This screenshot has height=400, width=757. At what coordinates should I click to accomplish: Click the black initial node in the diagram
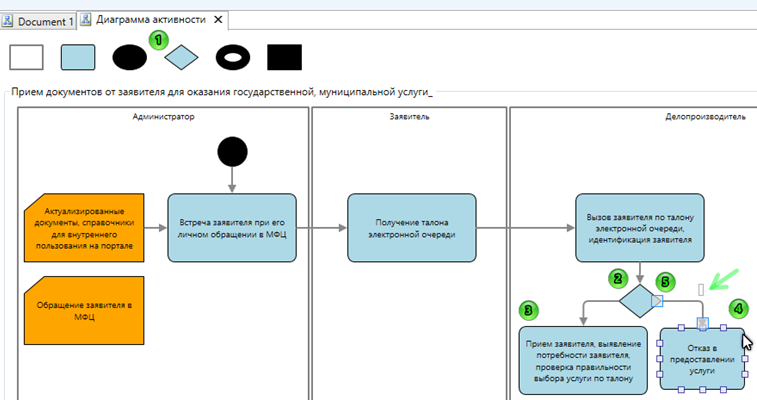coord(233,152)
